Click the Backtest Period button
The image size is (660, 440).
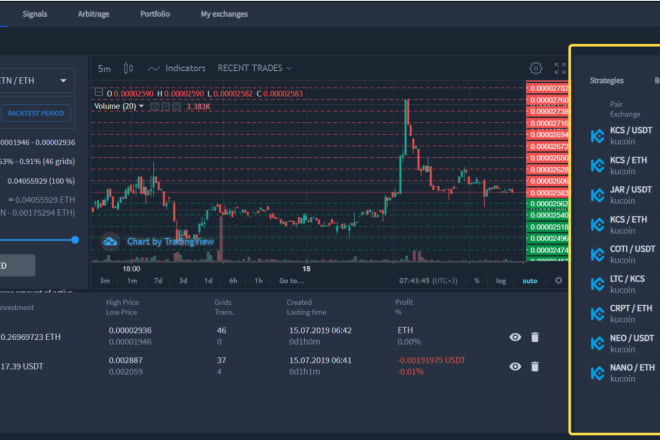[36, 113]
